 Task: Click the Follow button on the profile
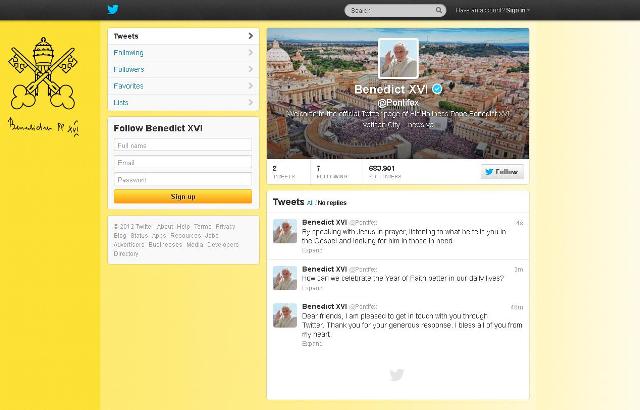[502, 172]
